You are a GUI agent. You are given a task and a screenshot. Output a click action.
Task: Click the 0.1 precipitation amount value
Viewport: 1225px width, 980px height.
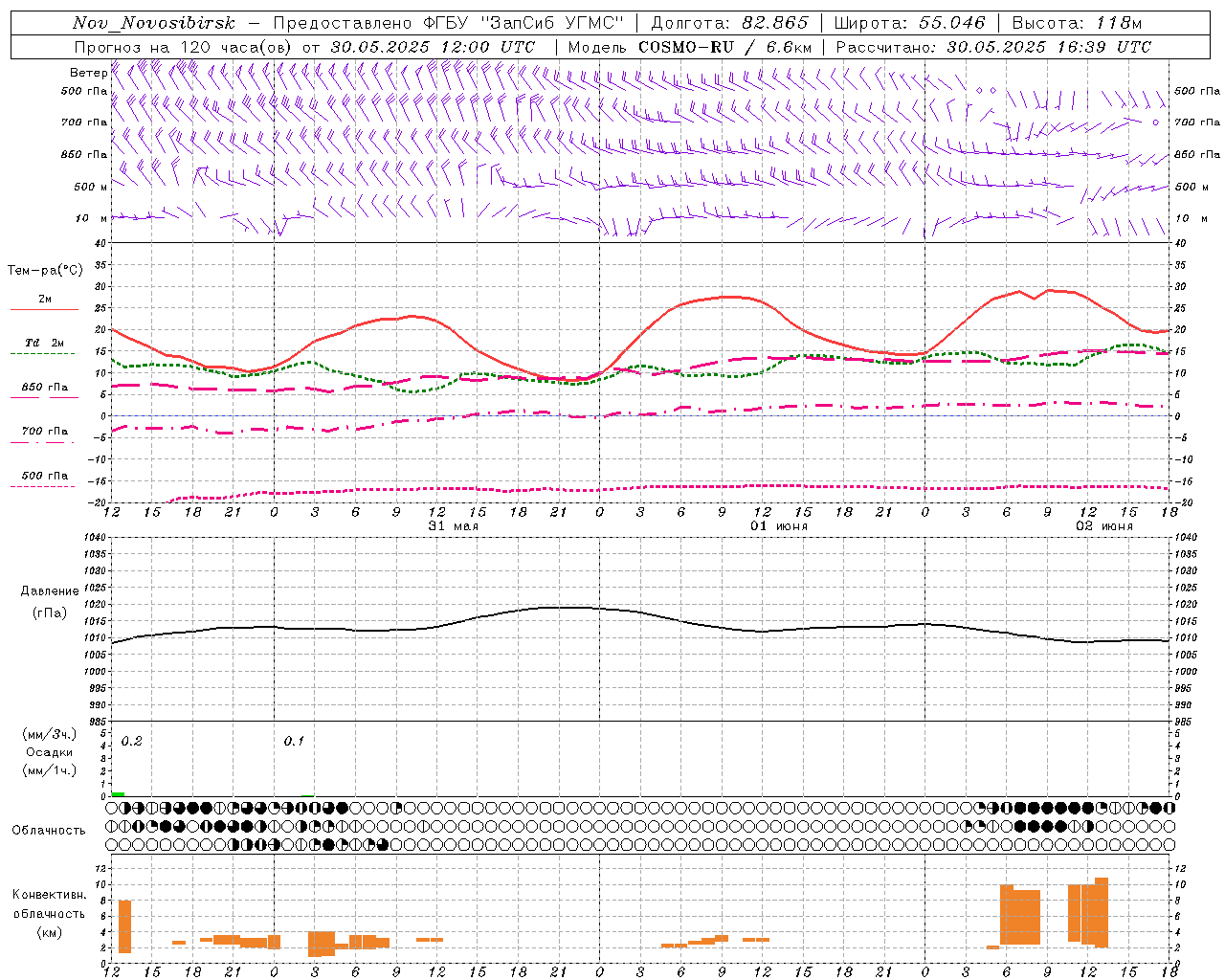pos(294,741)
